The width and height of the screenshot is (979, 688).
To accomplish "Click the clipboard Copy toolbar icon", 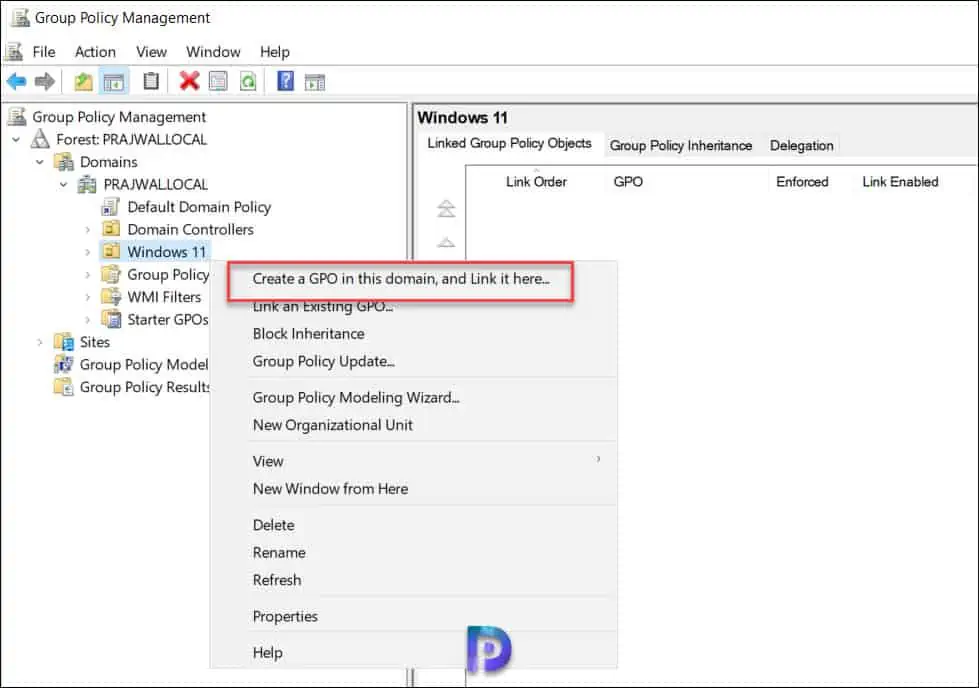I will click(151, 81).
